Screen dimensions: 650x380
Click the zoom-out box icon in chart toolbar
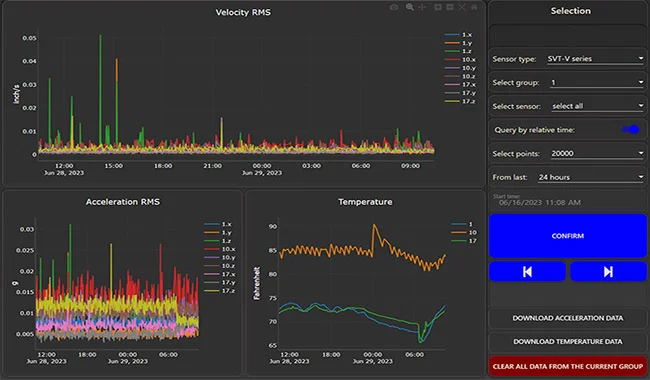(x=450, y=7)
